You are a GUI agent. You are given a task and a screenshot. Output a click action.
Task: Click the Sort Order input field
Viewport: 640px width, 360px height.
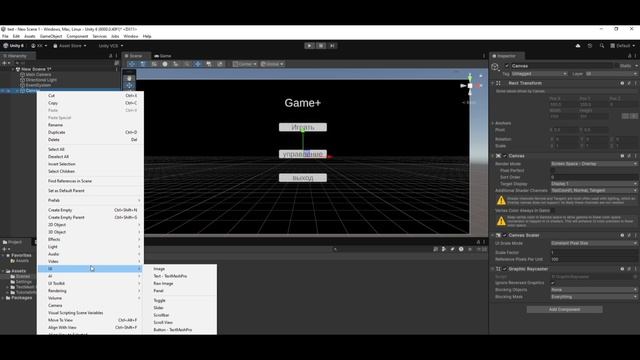(594, 178)
